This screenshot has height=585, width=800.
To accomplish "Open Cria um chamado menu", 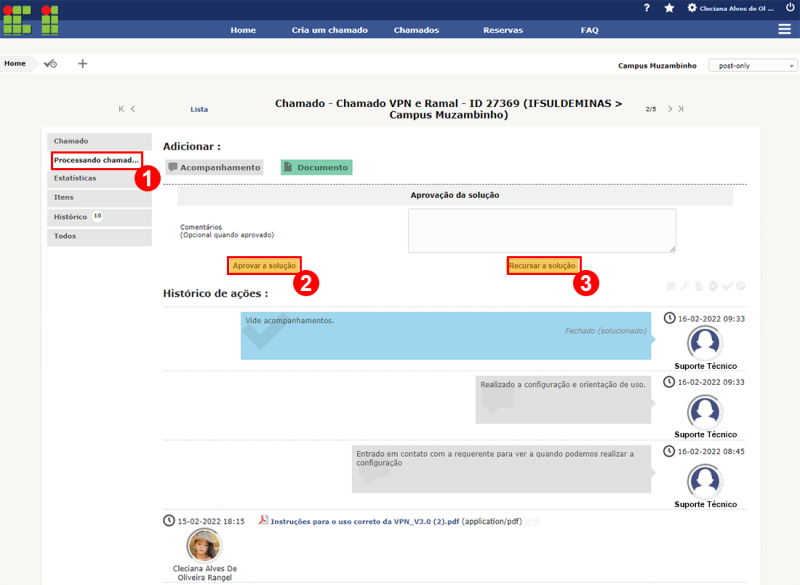I will coord(330,30).
